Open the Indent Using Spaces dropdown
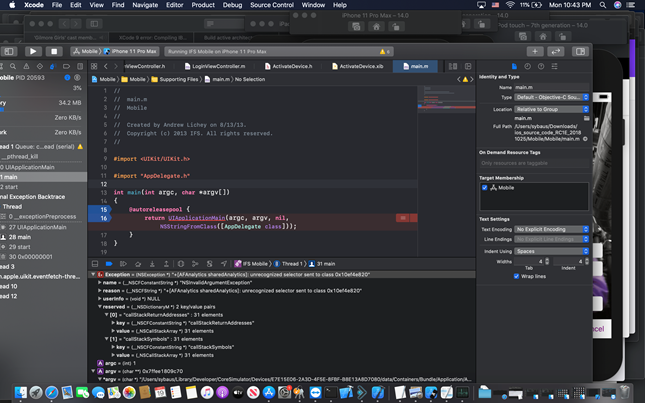Screen dimensions: 645x403 point(552,251)
